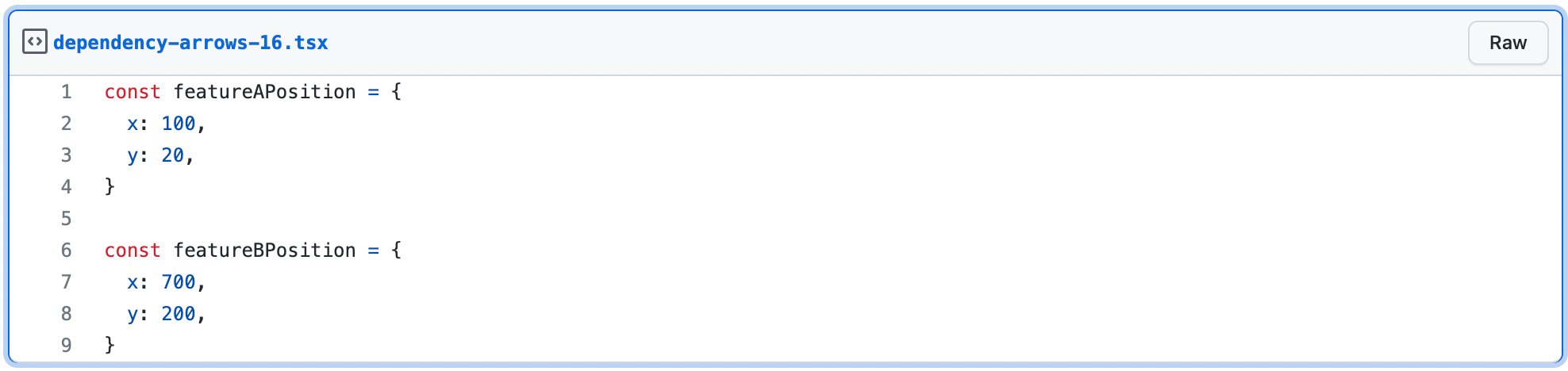The image size is (1568, 371).
Task: Click the value 700 on line 7
Action: [x=179, y=282]
